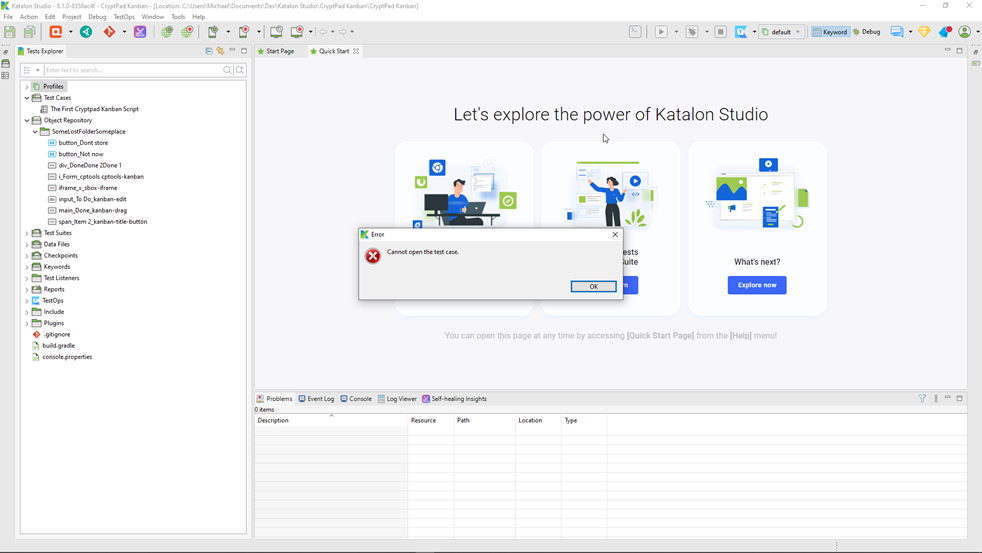Switch to the Console tab
The height and width of the screenshot is (553, 982).
tap(356, 399)
